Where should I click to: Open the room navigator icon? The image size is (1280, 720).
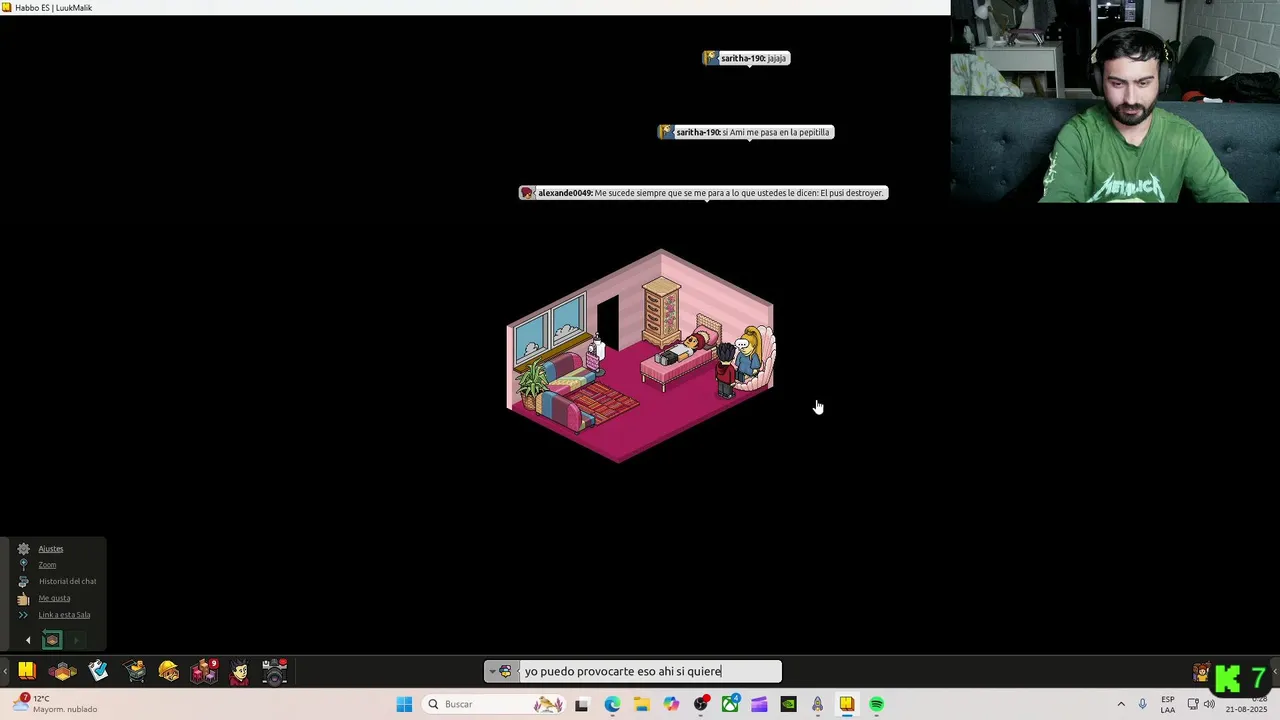point(62,672)
